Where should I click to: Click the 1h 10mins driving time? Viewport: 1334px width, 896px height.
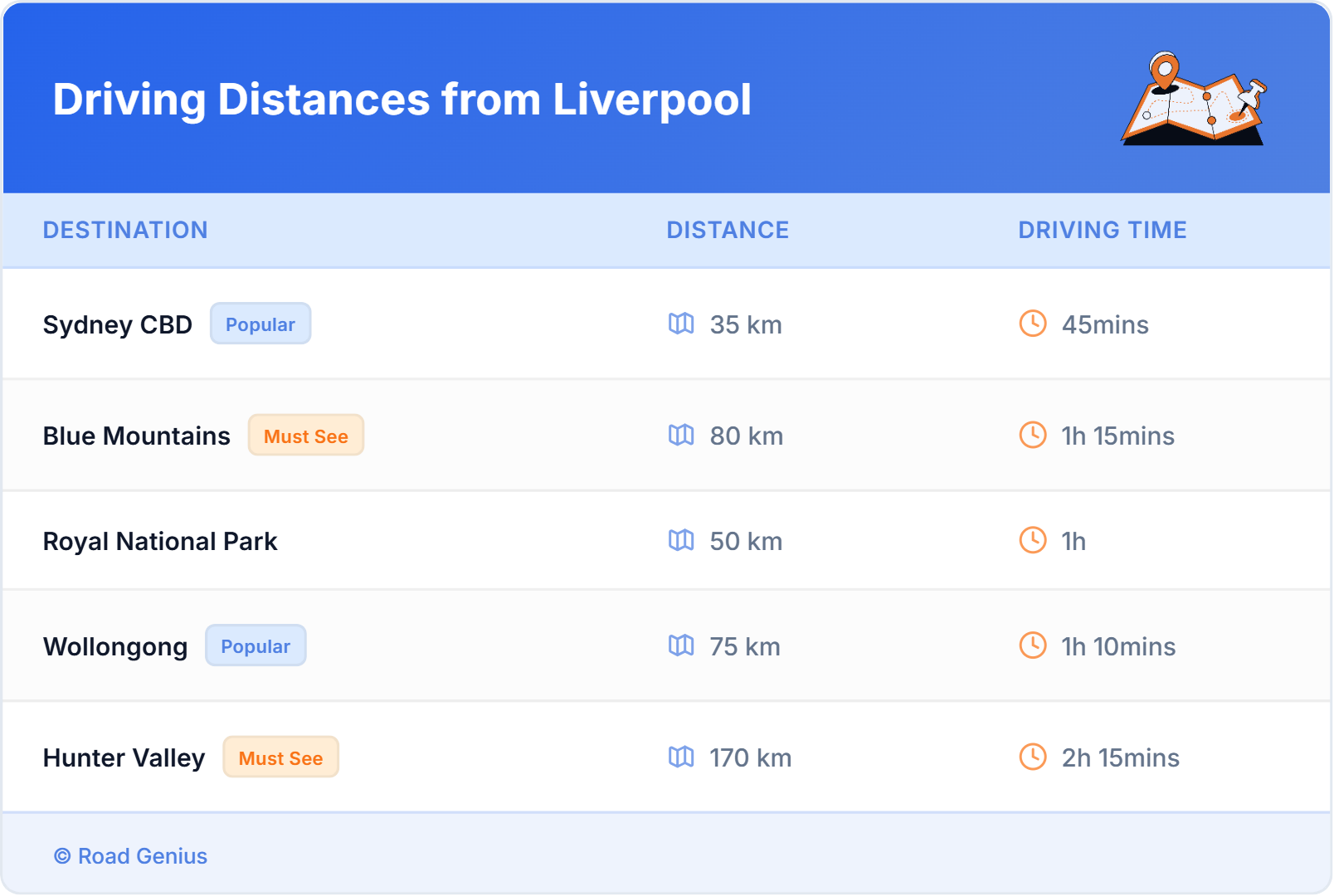click(1118, 646)
